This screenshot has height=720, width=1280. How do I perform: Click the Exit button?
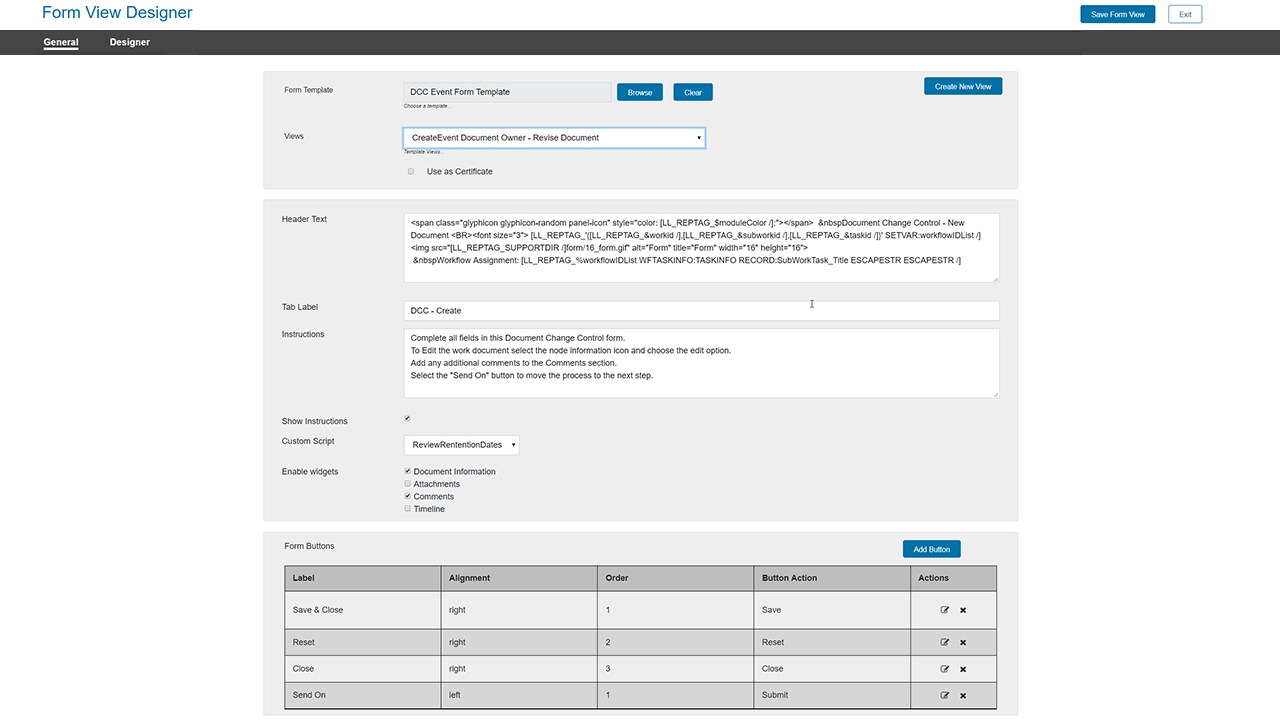(x=1185, y=14)
